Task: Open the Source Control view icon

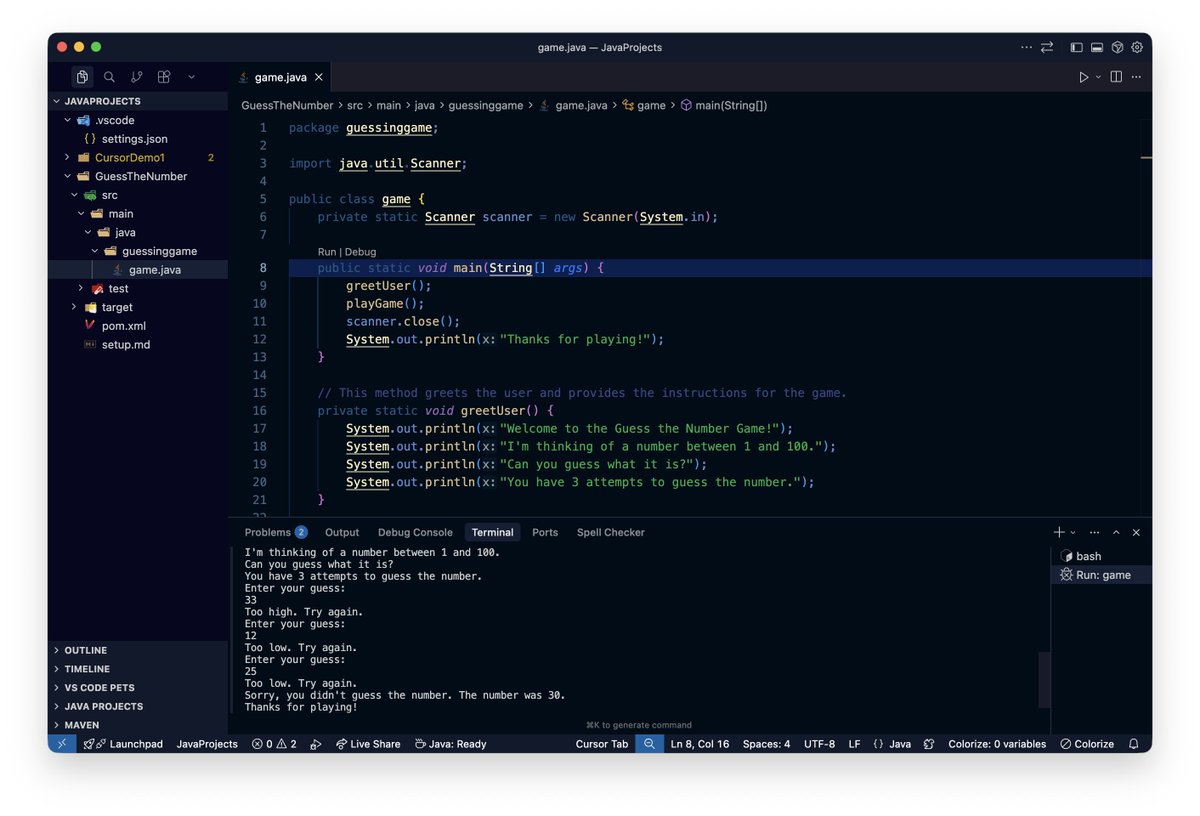Action: 136,77
